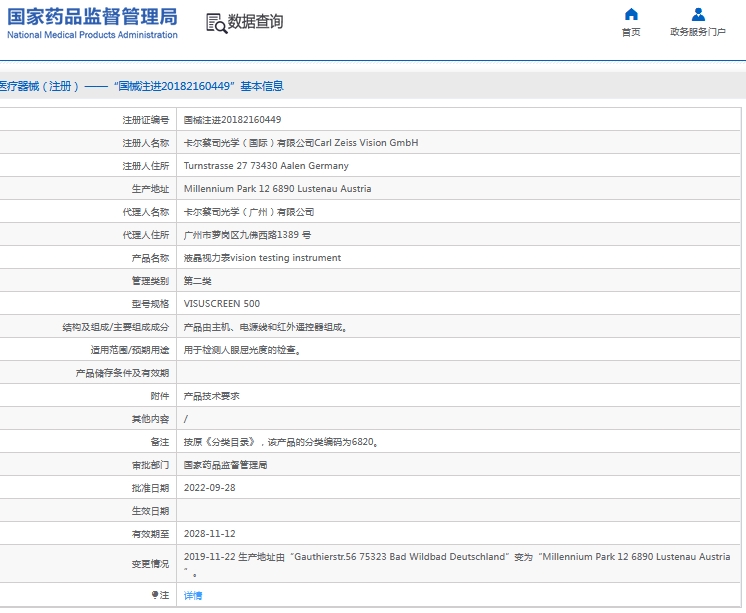This screenshot has width=746, height=613.
Task: Open the 详情 details link
Action: tap(193, 595)
